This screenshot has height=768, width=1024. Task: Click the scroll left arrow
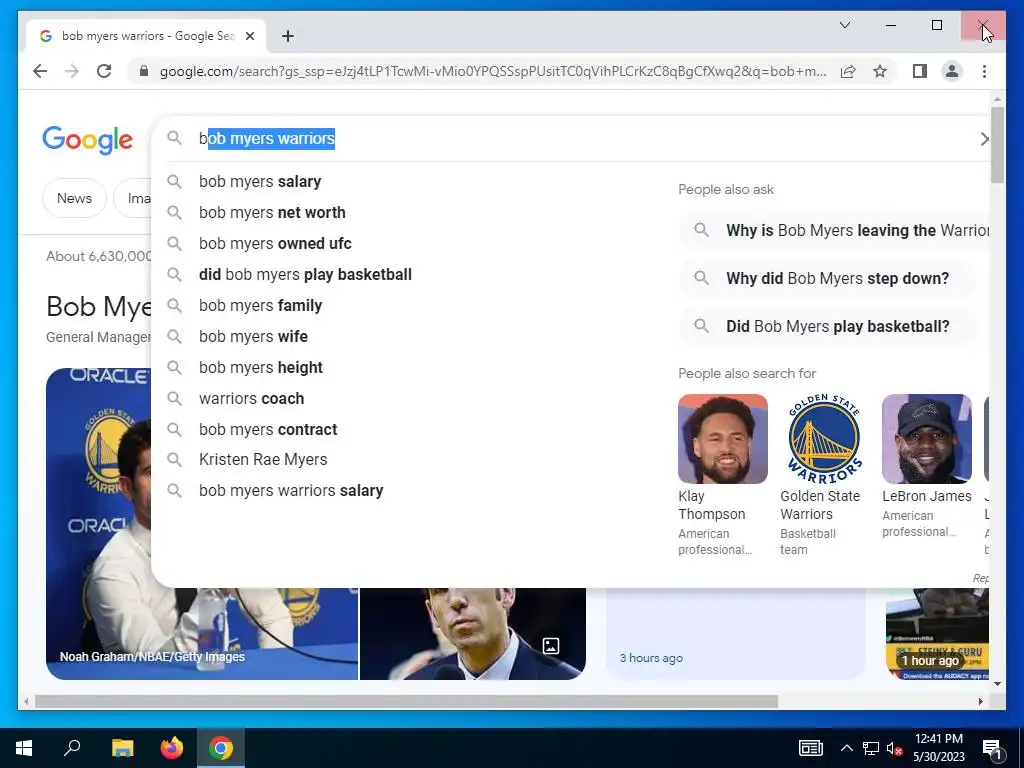(26, 701)
